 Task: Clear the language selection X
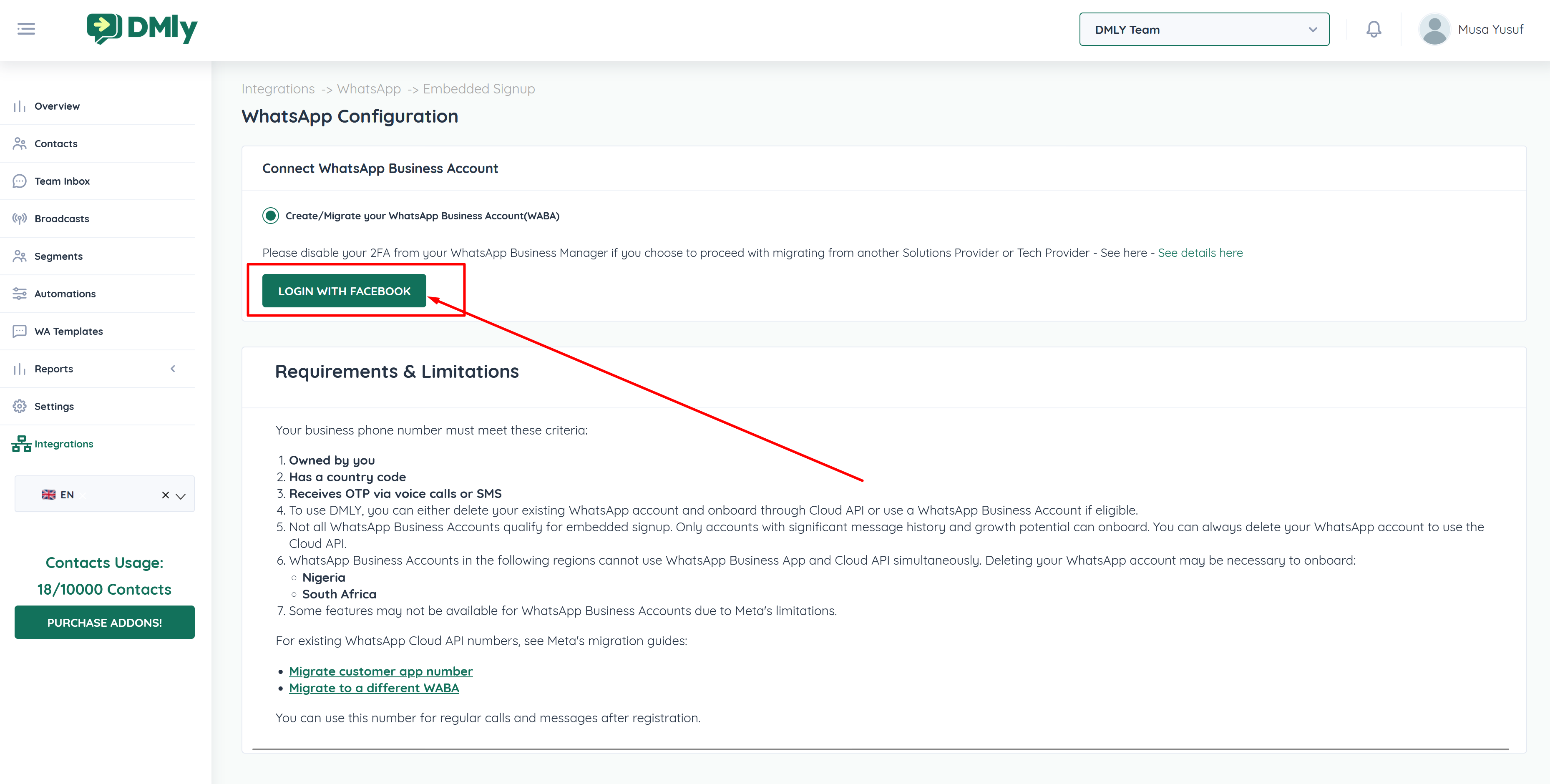pyautogui.click(x=166, y=495)
